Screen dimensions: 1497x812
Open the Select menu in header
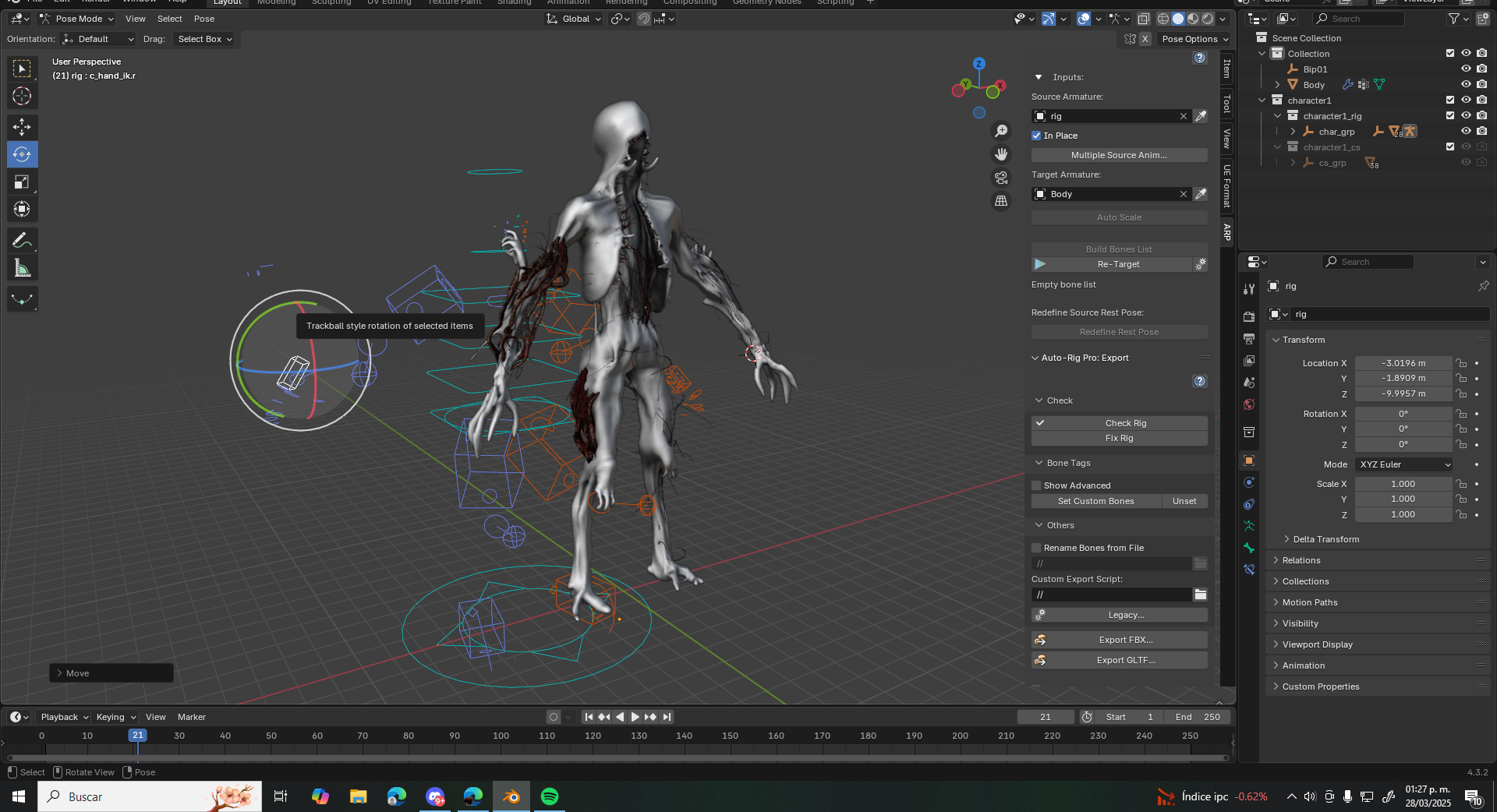(169, 19)
